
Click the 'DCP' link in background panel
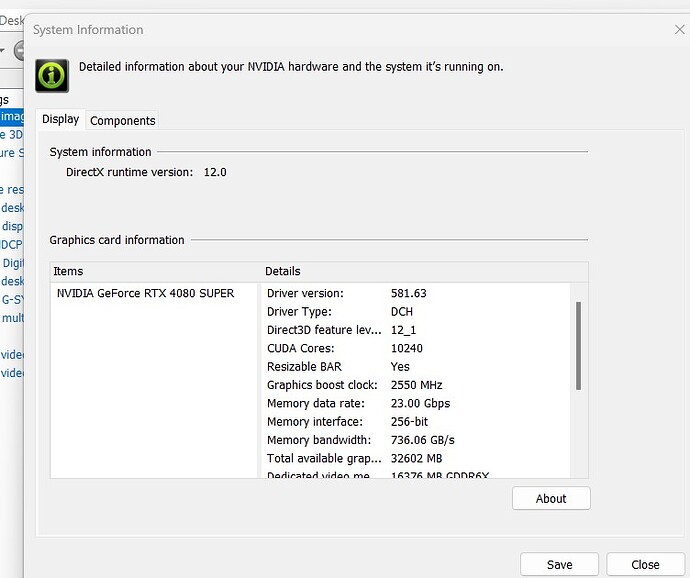[11, 245]
